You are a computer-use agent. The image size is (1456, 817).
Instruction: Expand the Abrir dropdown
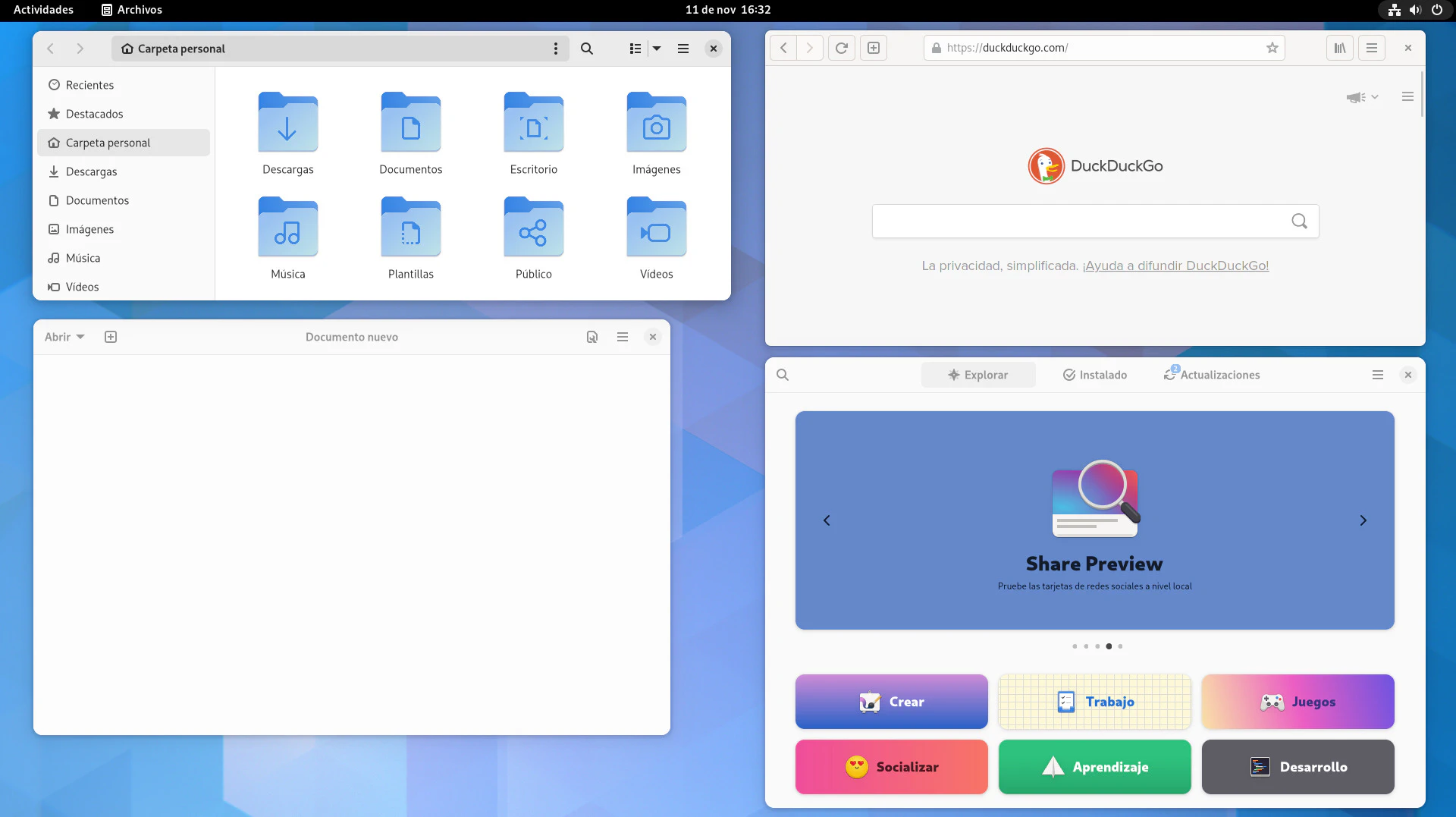coord(64,337)
